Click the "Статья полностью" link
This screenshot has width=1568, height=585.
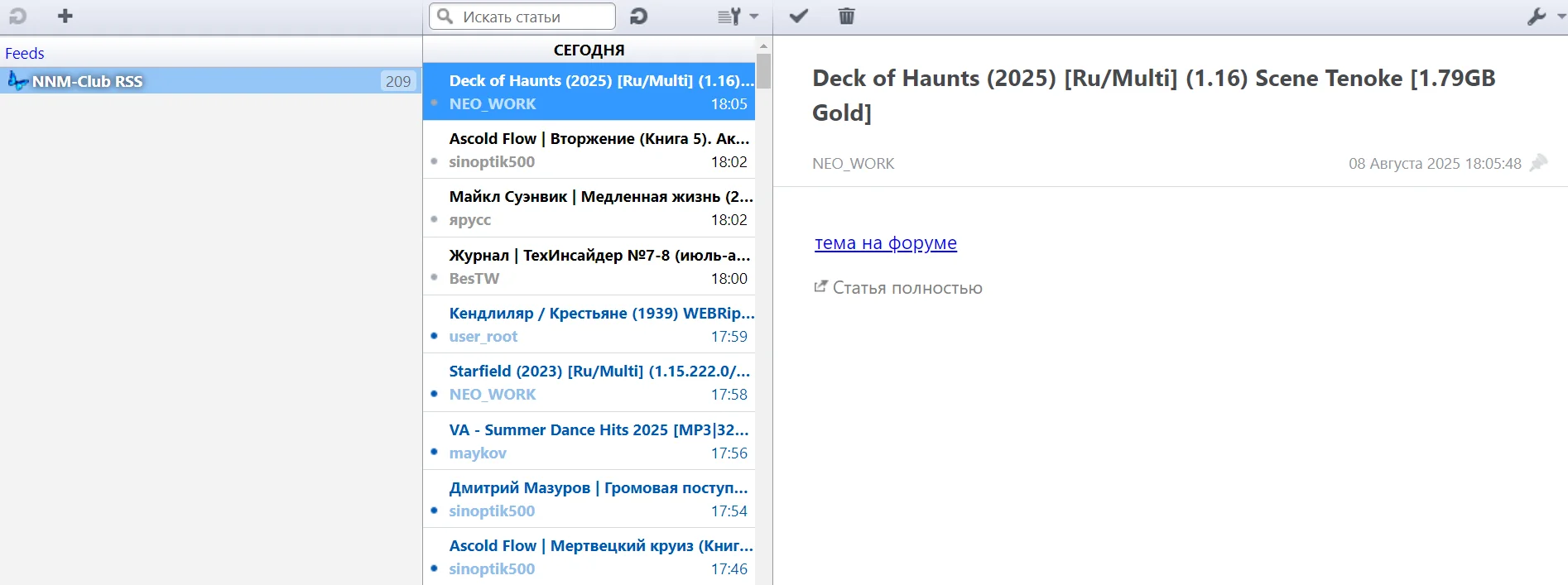pos(907,288)
